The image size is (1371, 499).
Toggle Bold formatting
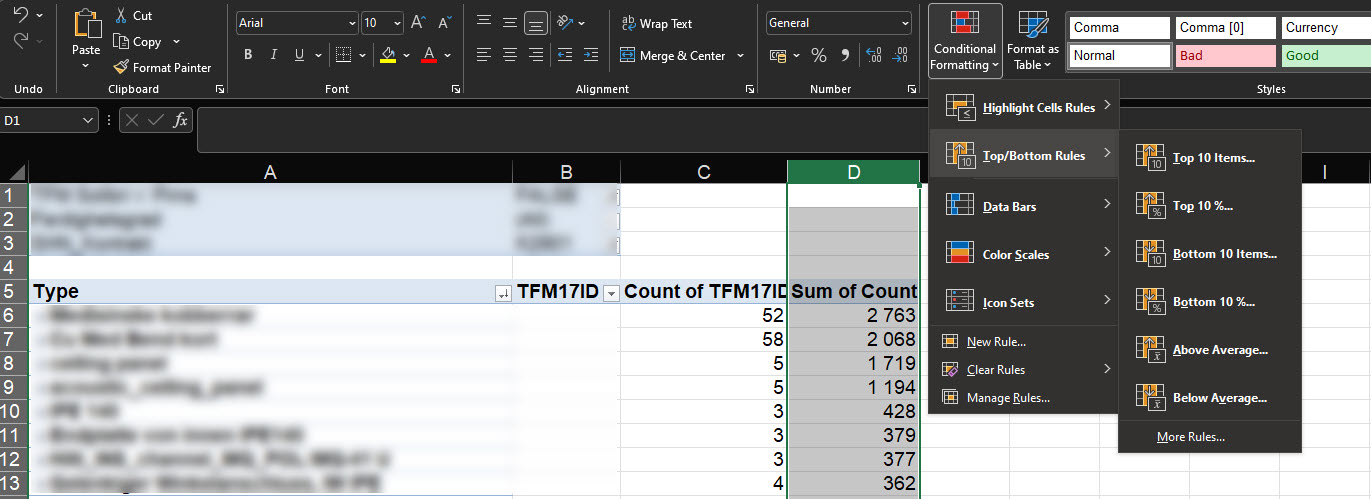248,55
